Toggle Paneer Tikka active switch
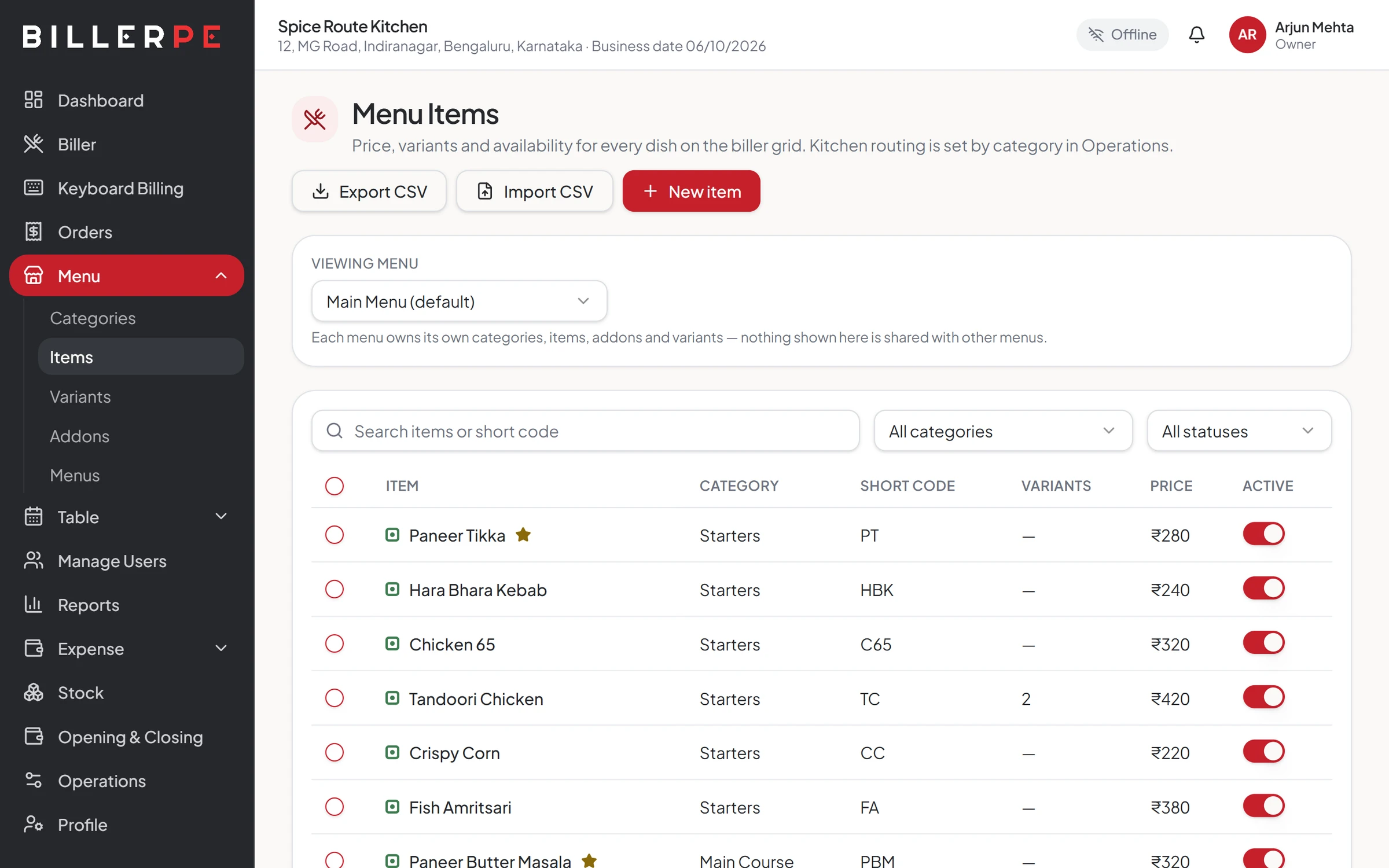Image resolution: width=1389 pixels, height=868 pixels. (x=1263, y=534)
